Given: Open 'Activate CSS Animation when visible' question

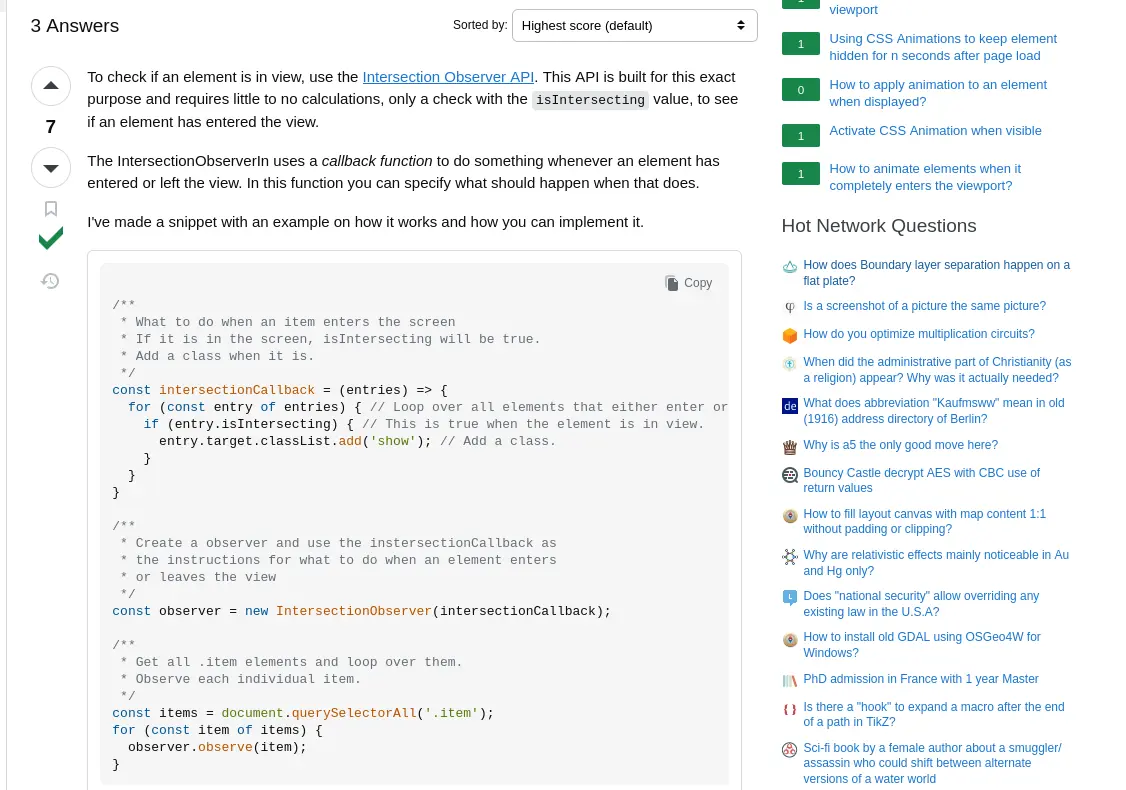Looking at the screenshot, I should click(x=935, y=130).
